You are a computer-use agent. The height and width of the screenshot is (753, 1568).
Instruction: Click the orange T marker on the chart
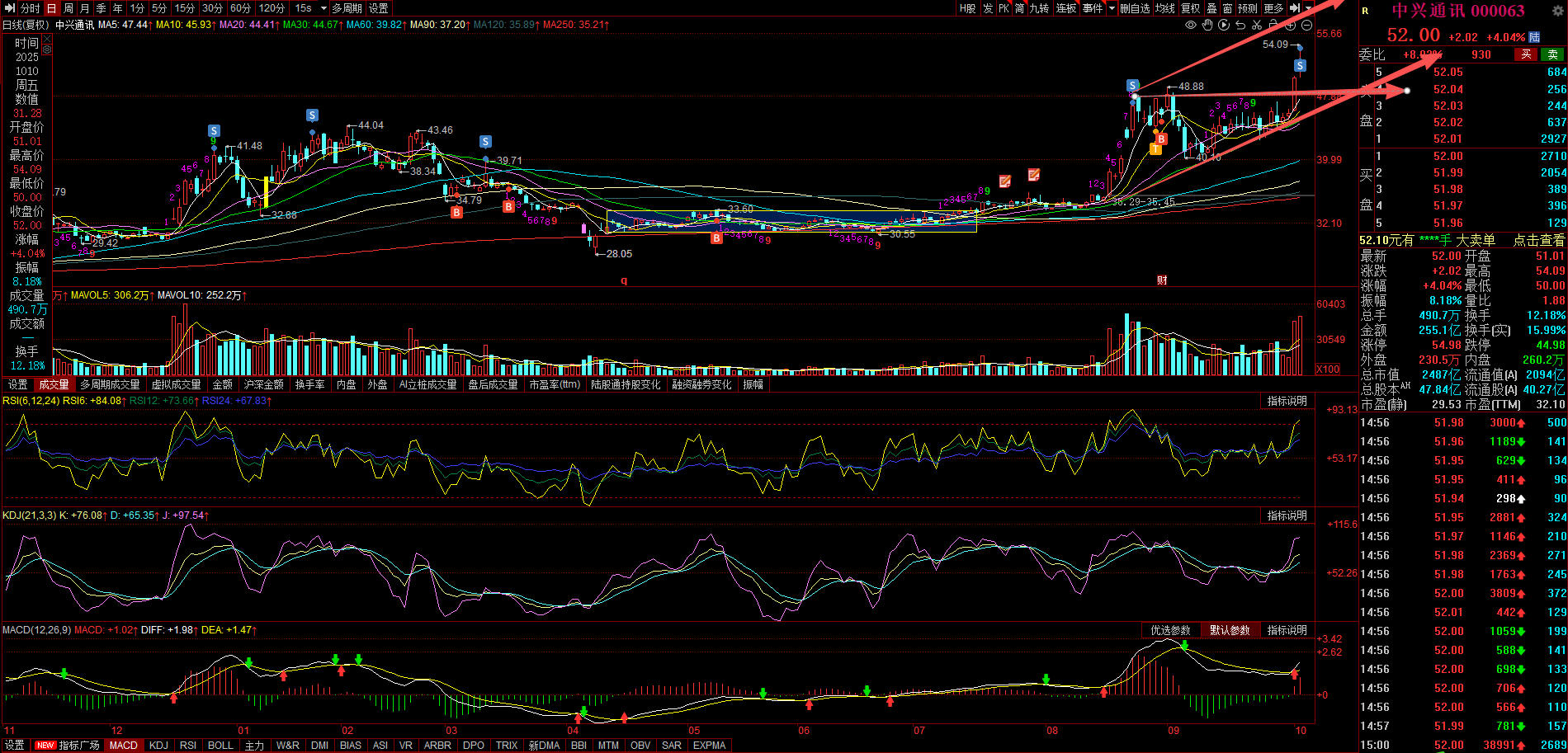[1156, 148]
